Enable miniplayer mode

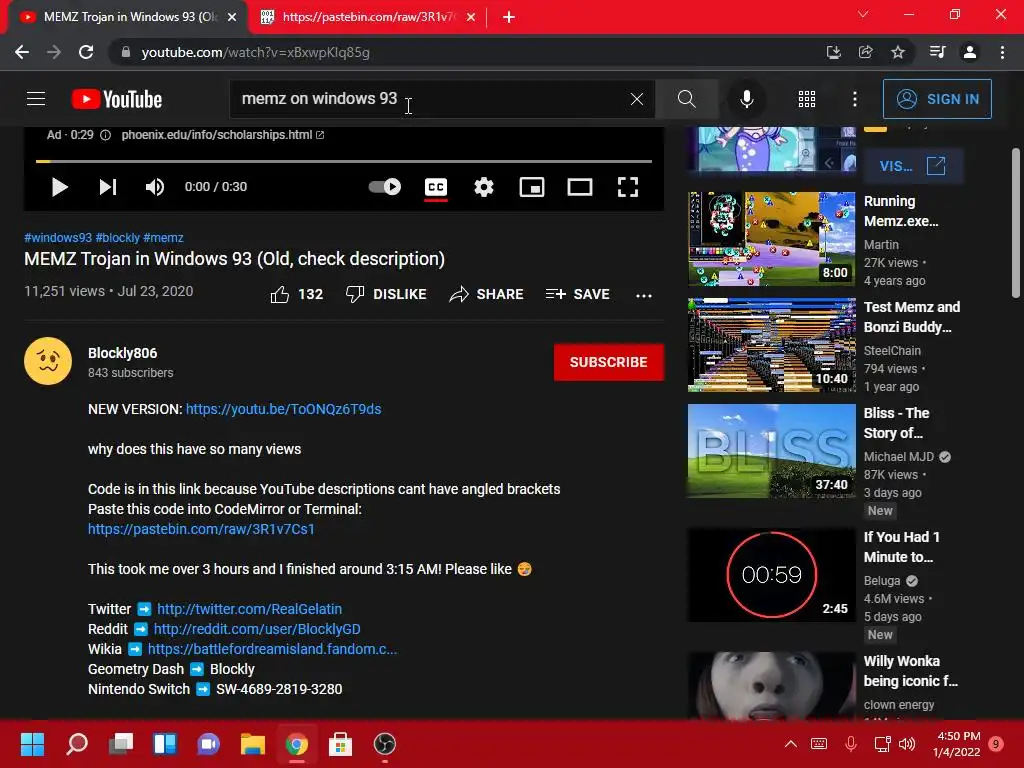[x=532, y=187]
